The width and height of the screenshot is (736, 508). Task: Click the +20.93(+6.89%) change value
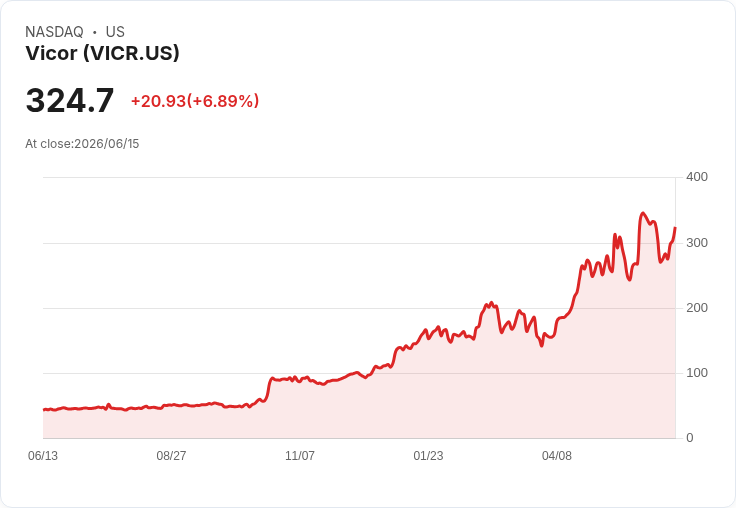195,101
